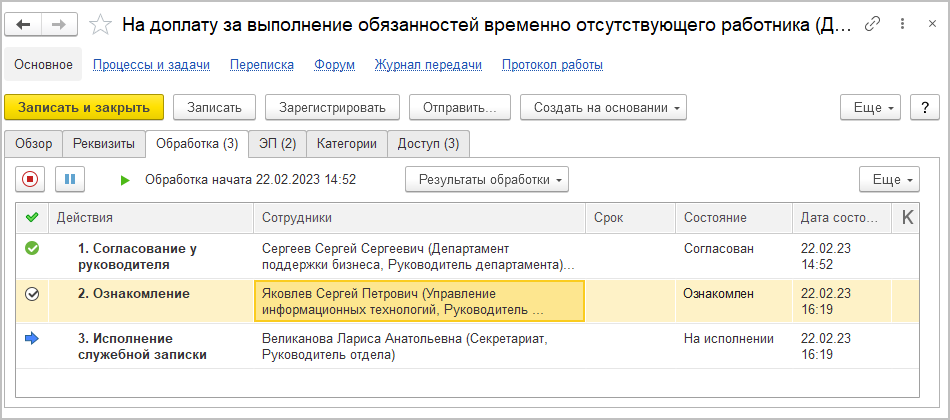Click the vertical dots menu icon

901,24
